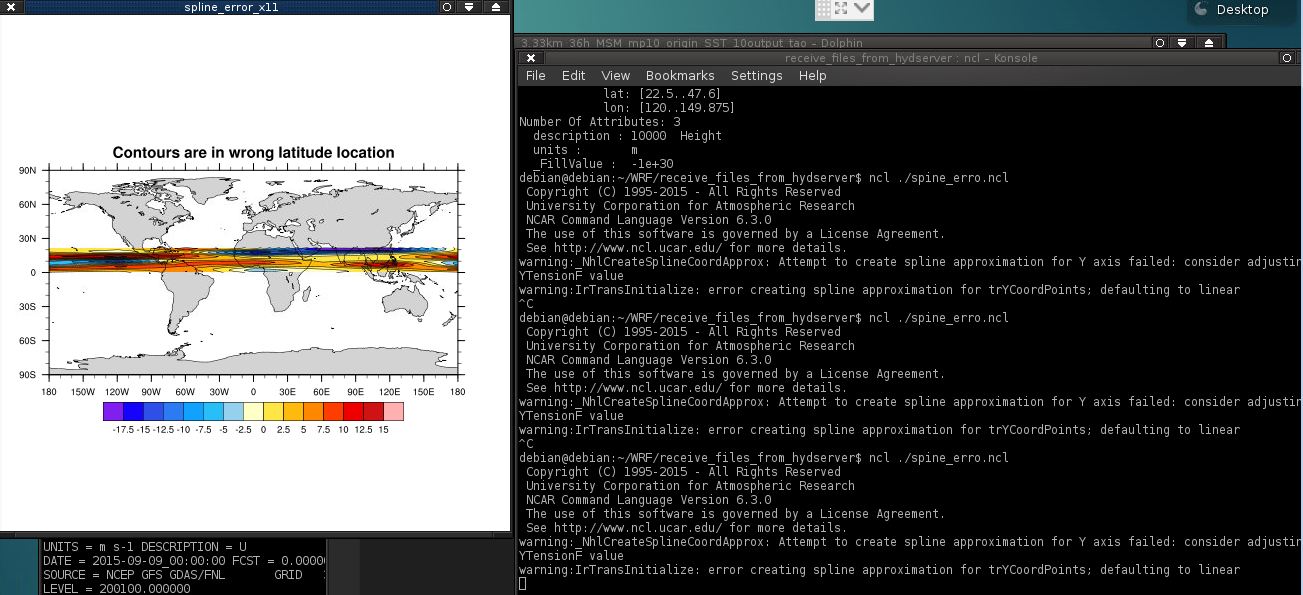The width and height of the screenshot is (1303, 595).
Task: Click the eject-shaped button on spline_error_x11 titlebar
Action: tap(495, 7)
